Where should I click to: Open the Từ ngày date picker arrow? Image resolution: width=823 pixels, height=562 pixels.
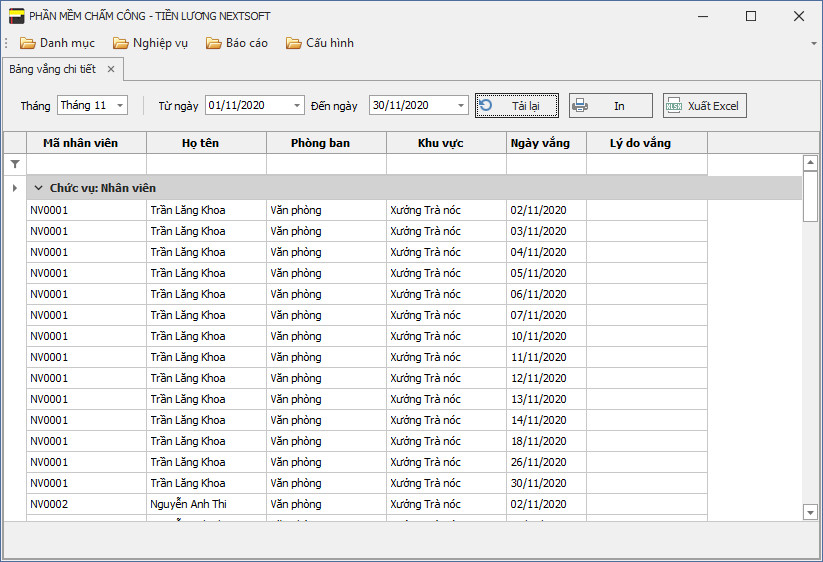[x=297, y=105]
